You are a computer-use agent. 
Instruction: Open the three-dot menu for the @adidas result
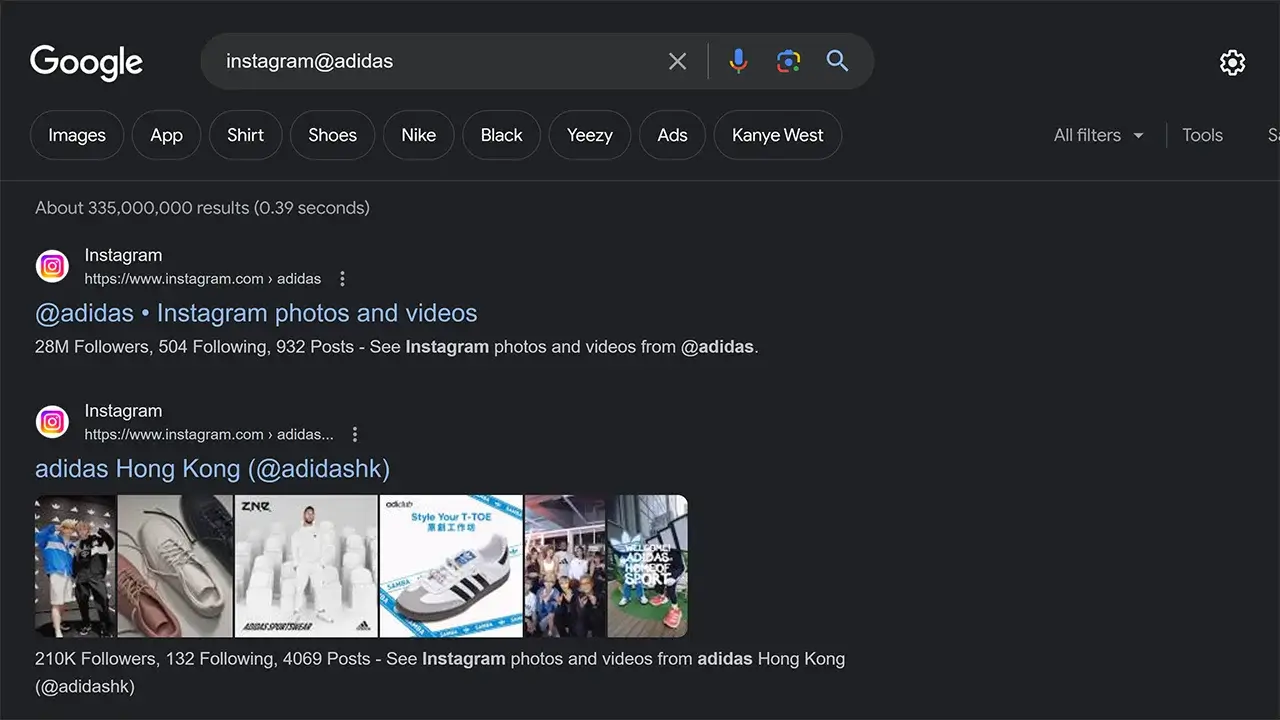pos(342,279)
